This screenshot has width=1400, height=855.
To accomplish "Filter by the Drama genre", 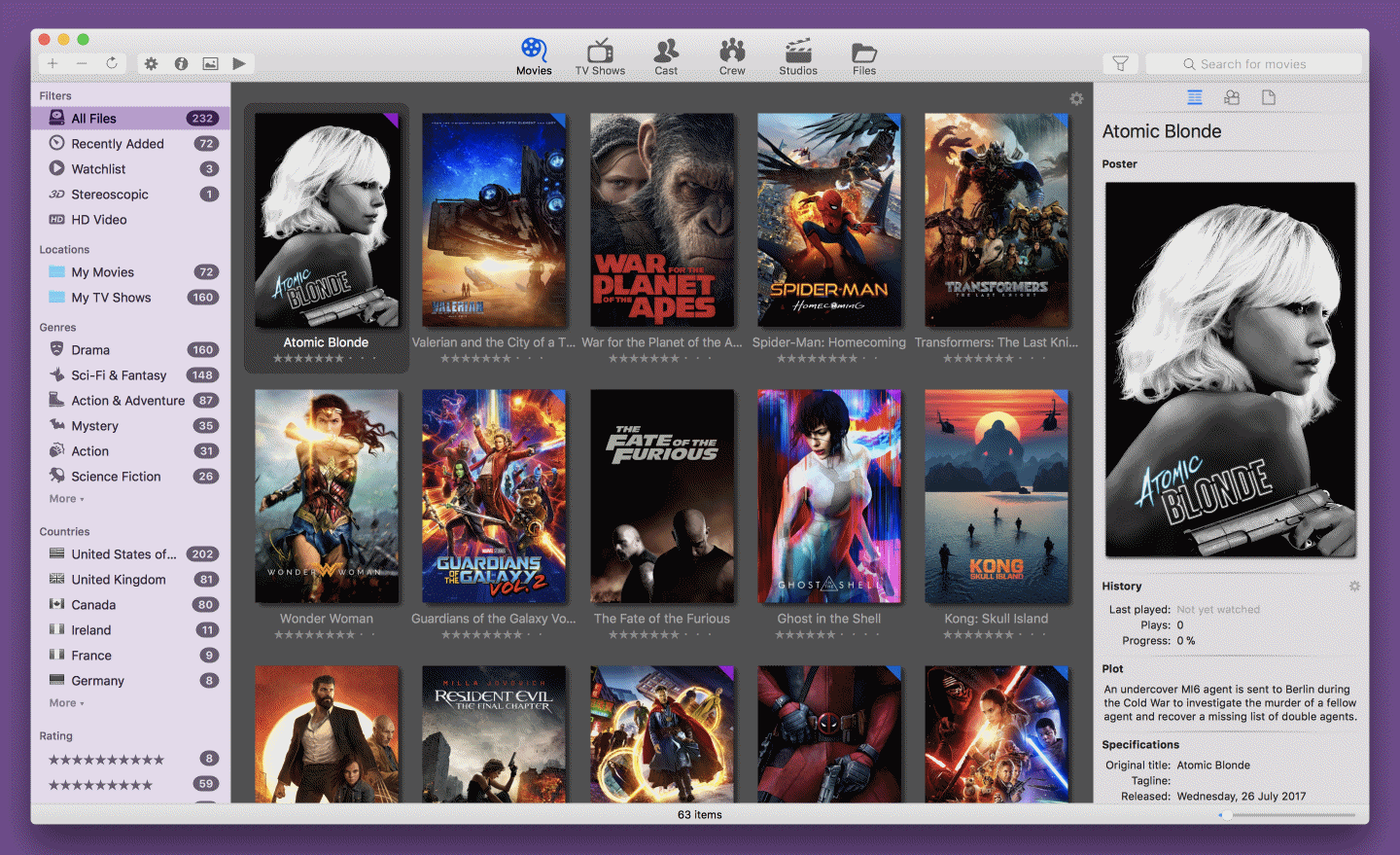I will [x=130, y=349].
